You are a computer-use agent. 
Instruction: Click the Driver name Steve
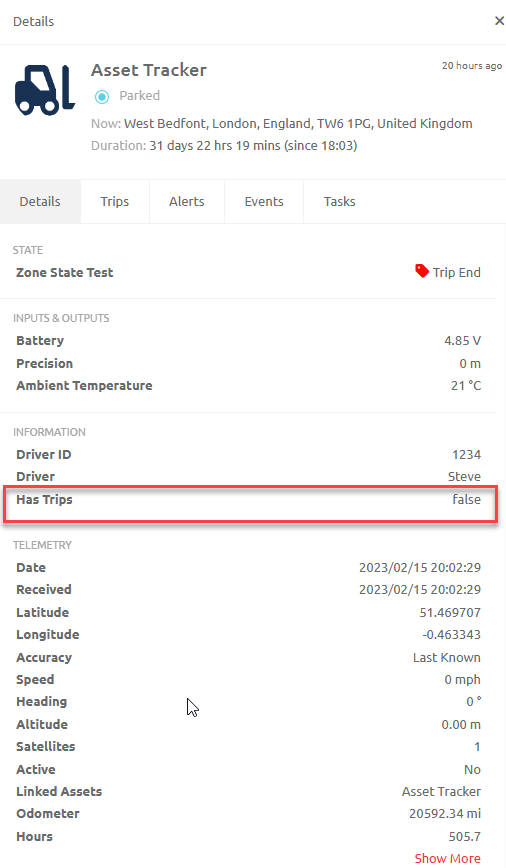pyautogui.click(x=464, y=477)
